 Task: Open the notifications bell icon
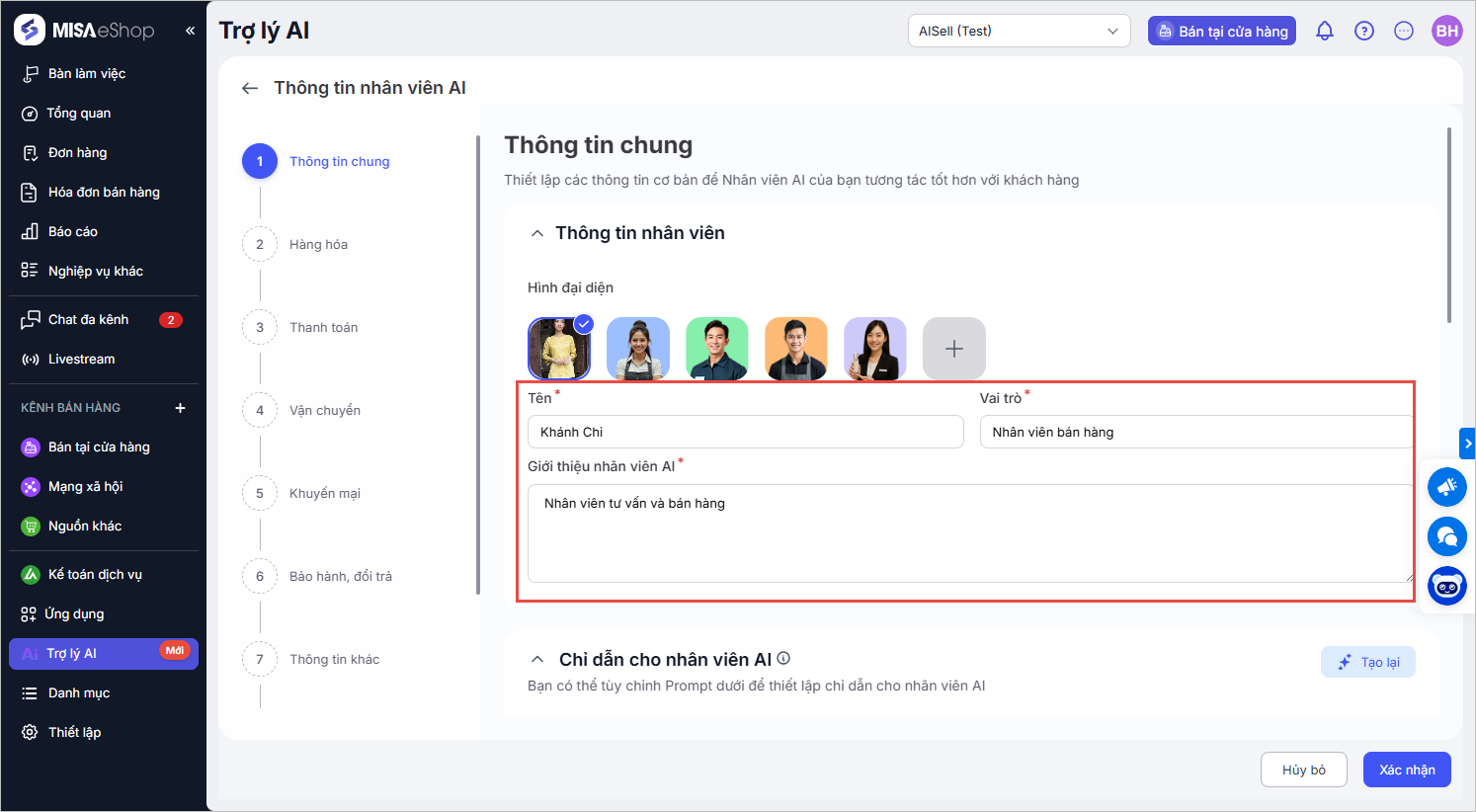point(1324,31)
